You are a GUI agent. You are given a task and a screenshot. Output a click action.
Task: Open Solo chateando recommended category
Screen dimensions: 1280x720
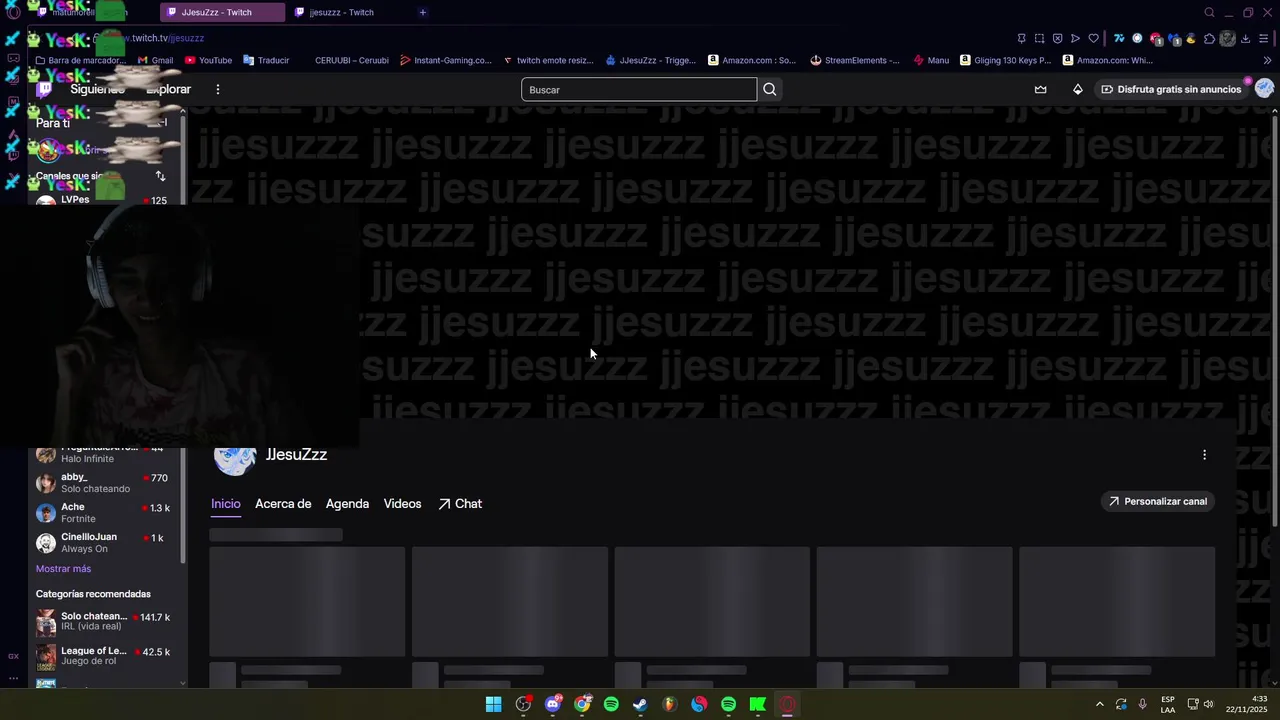(103, 621)
